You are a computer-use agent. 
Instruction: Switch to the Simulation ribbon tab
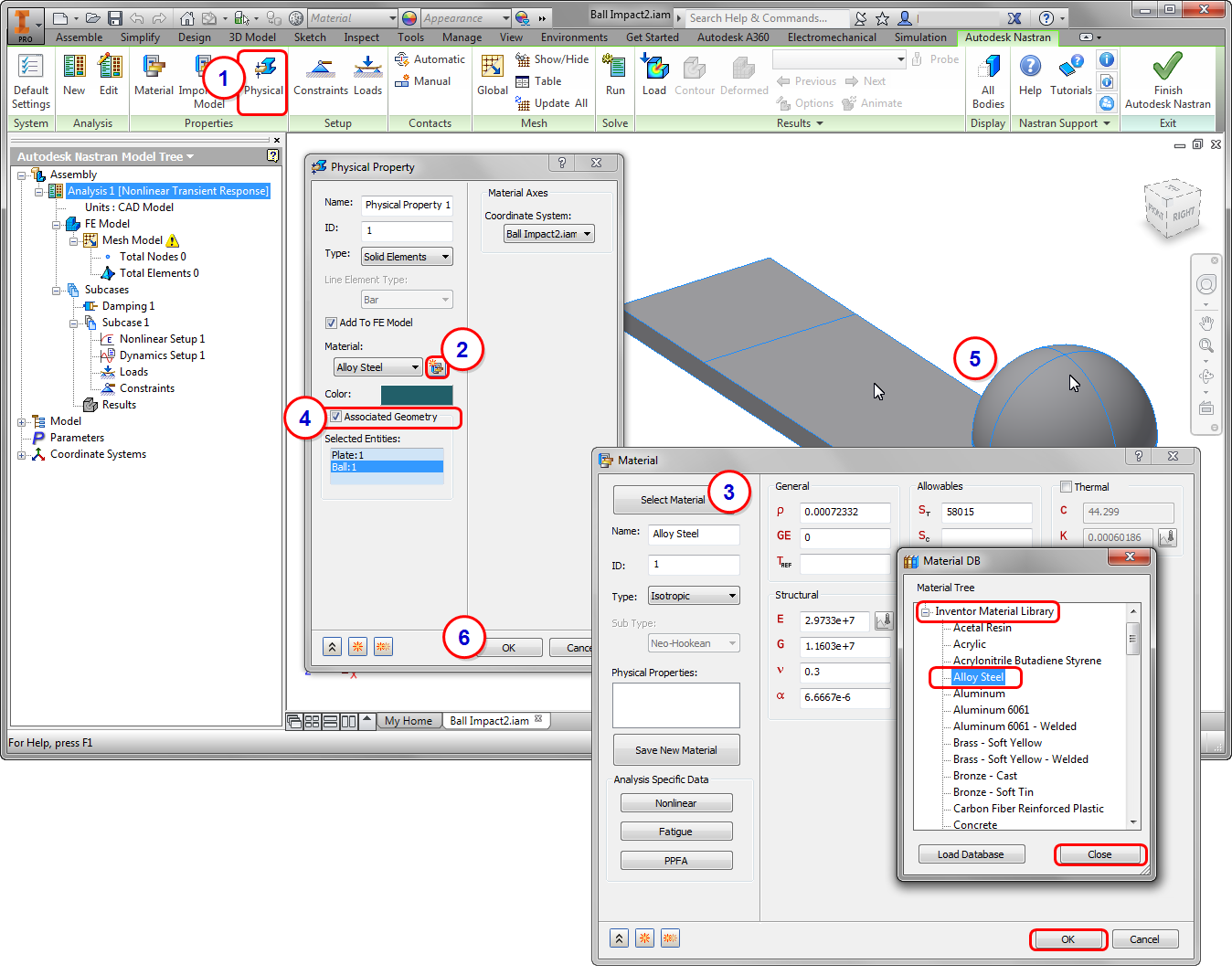pyautogui.click(x=920, y=37)
